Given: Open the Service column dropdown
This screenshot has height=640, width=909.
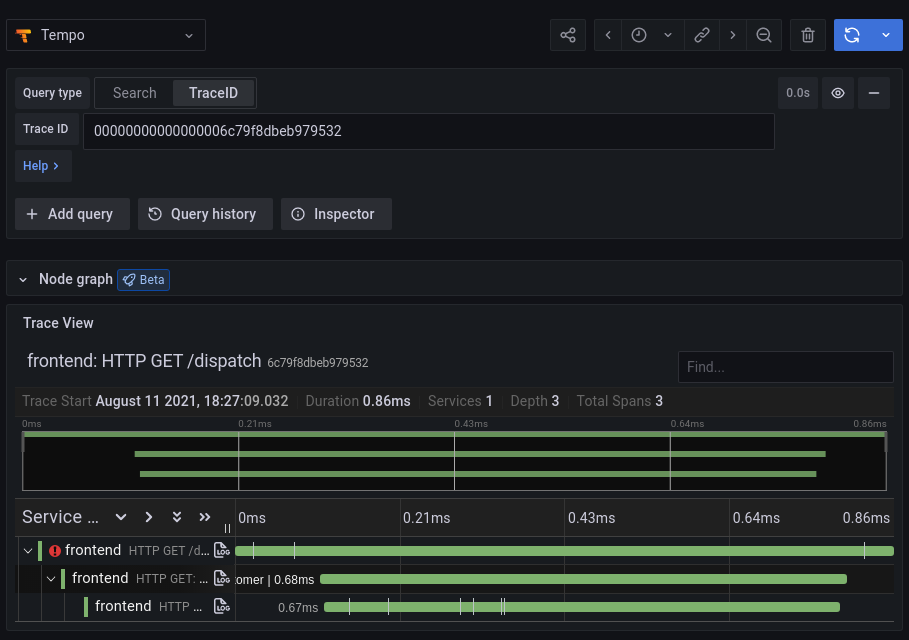Looking at the screenshot, I should coord(121,517).
